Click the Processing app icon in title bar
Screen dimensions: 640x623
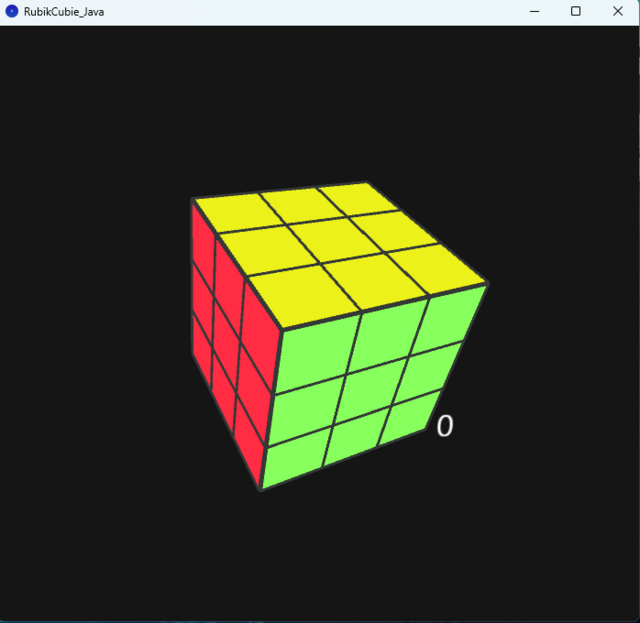coord(12,11)
